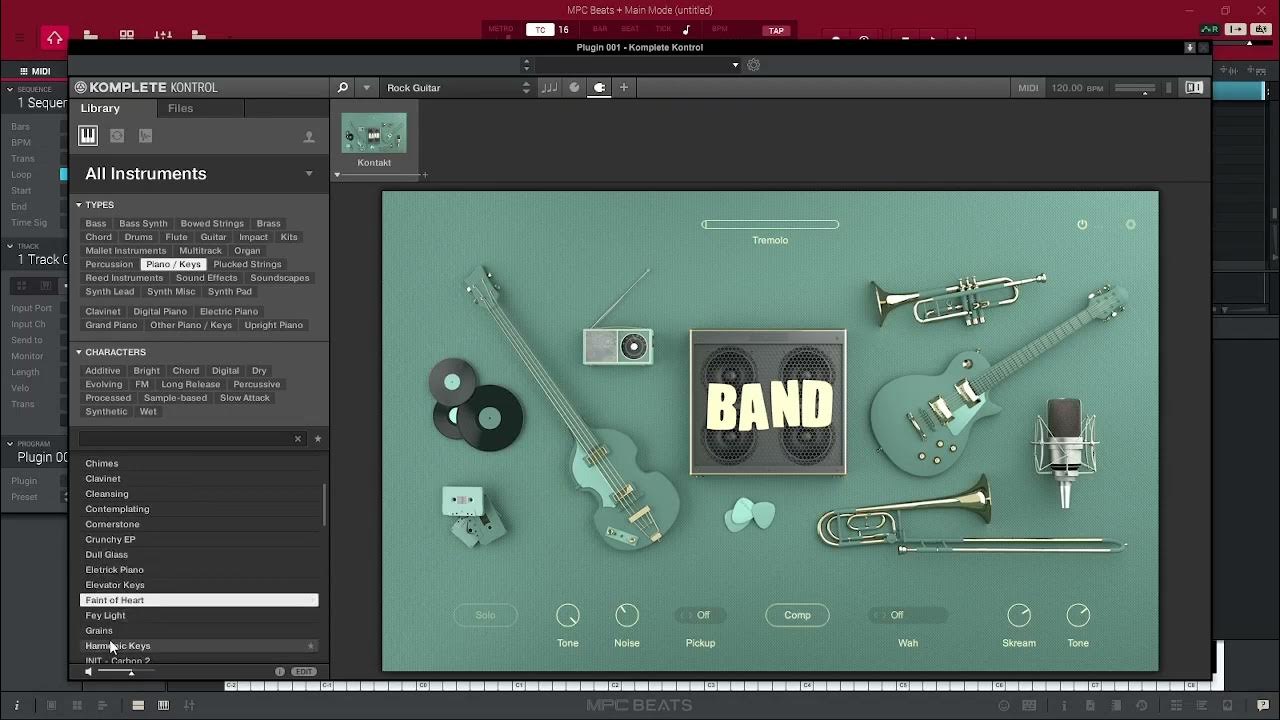Collapse the CHARACTERS section

(x=79, y=352)
